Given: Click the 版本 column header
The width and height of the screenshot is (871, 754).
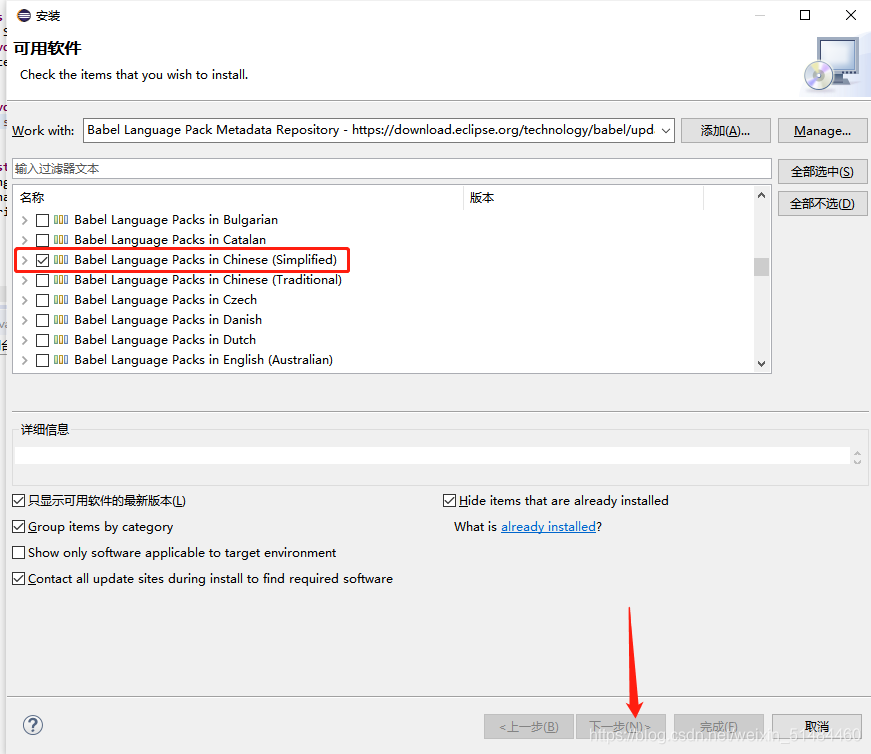Looking at the screenshot, I should tap(583, 198).
